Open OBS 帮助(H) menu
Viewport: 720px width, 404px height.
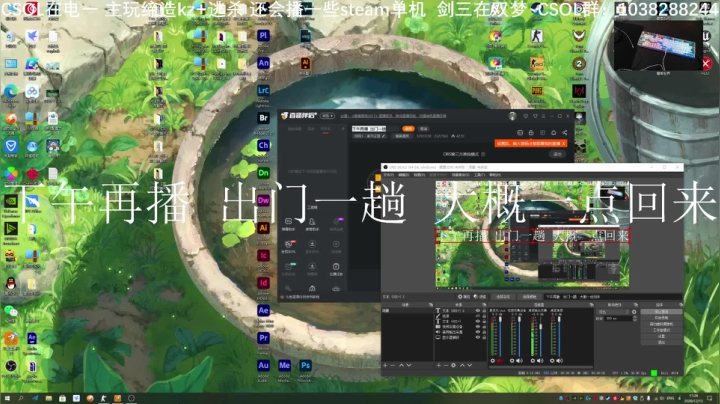495,175
